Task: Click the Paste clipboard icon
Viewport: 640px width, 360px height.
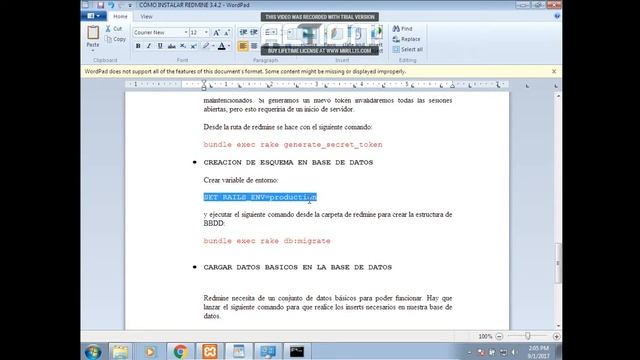Action: [x=93, y=32]
